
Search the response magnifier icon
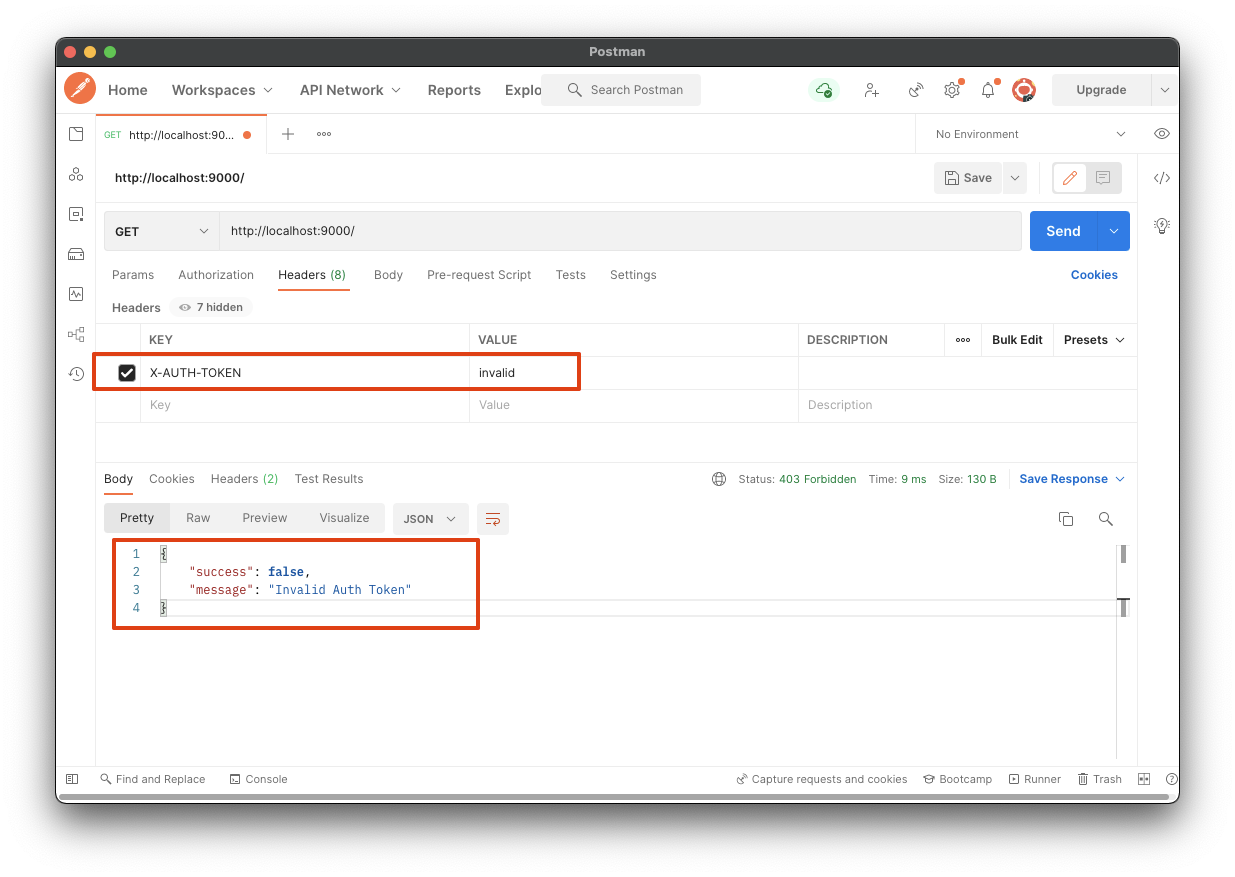pyautogui.click(x=1105, y=519)
